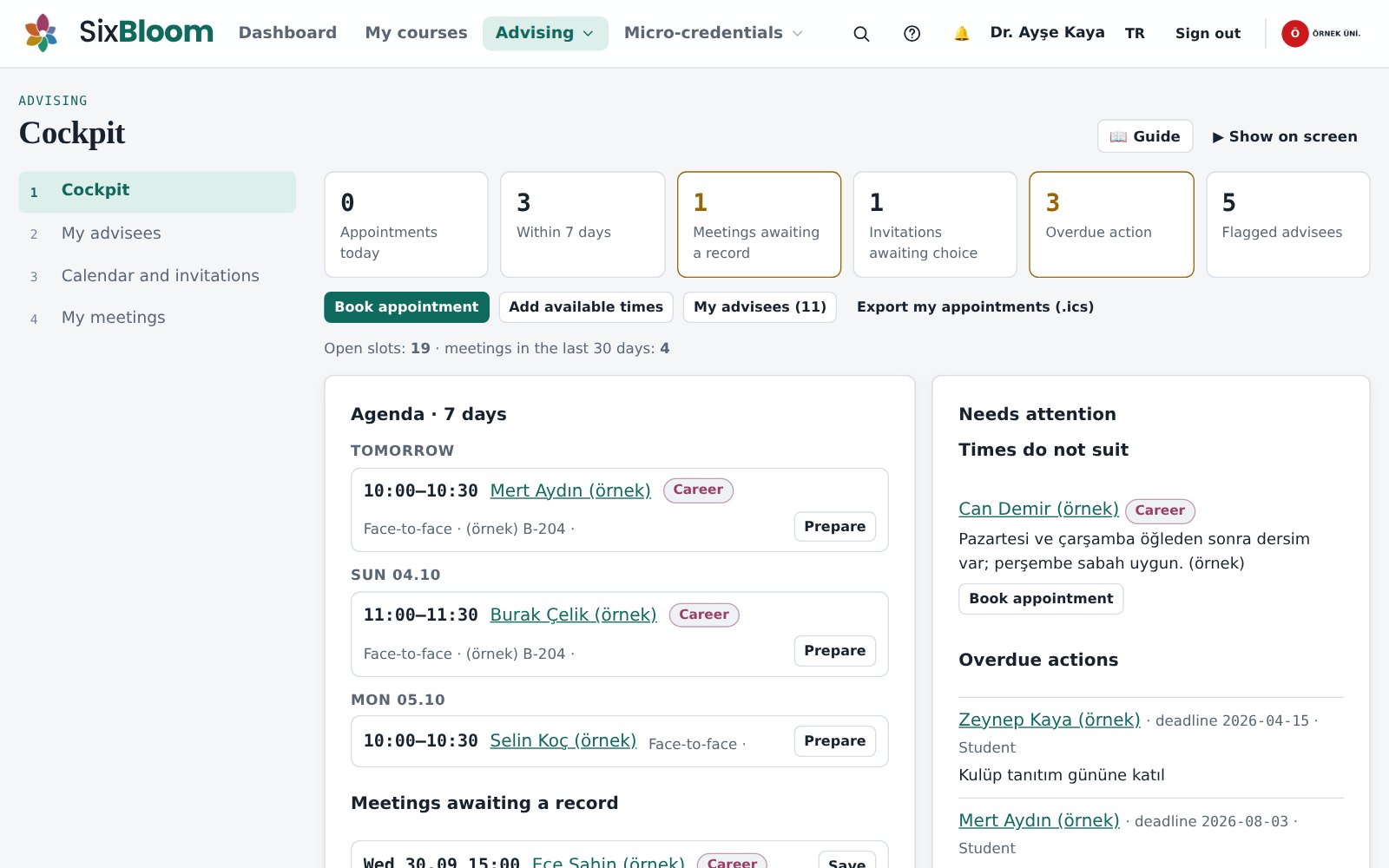Open Selin Koç's advisee link
This screenshot has width=1389, height=868.
pyautogui.click(x=563, y=740)
